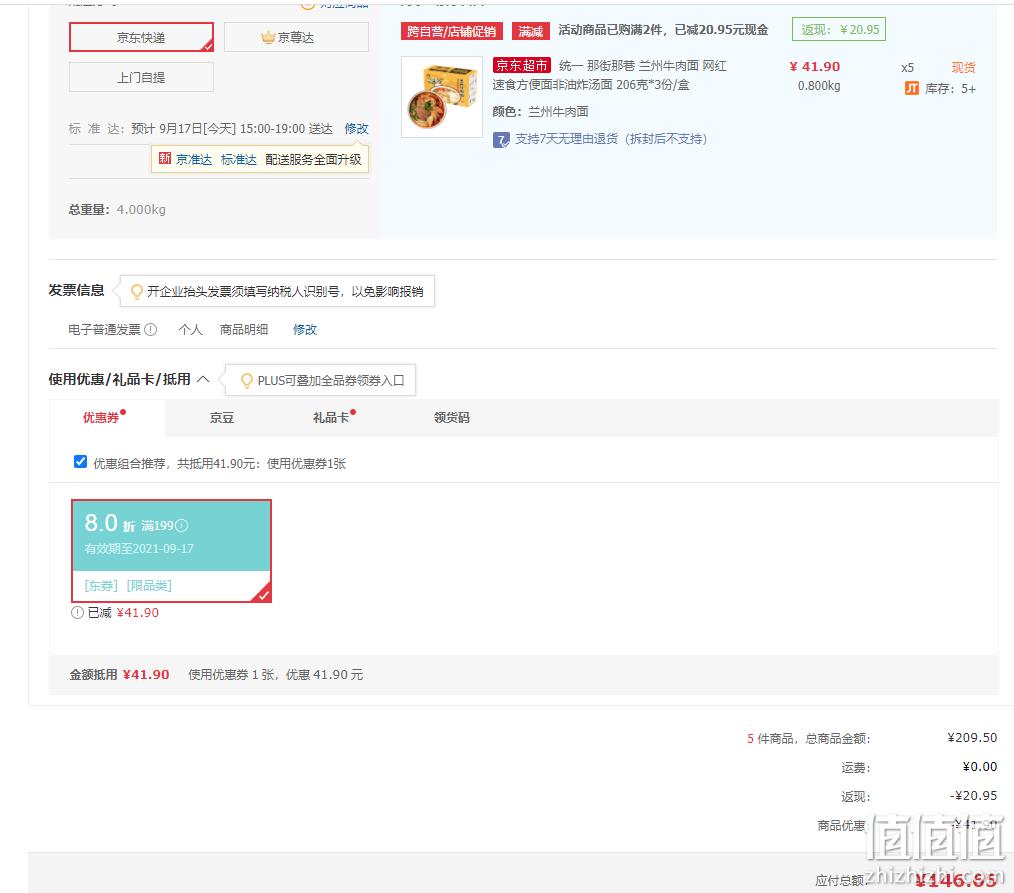The image size is (1014, 893).
Task: Click 金额抵用 ¥41.90 summary text
Action: [x=120, y=675]
